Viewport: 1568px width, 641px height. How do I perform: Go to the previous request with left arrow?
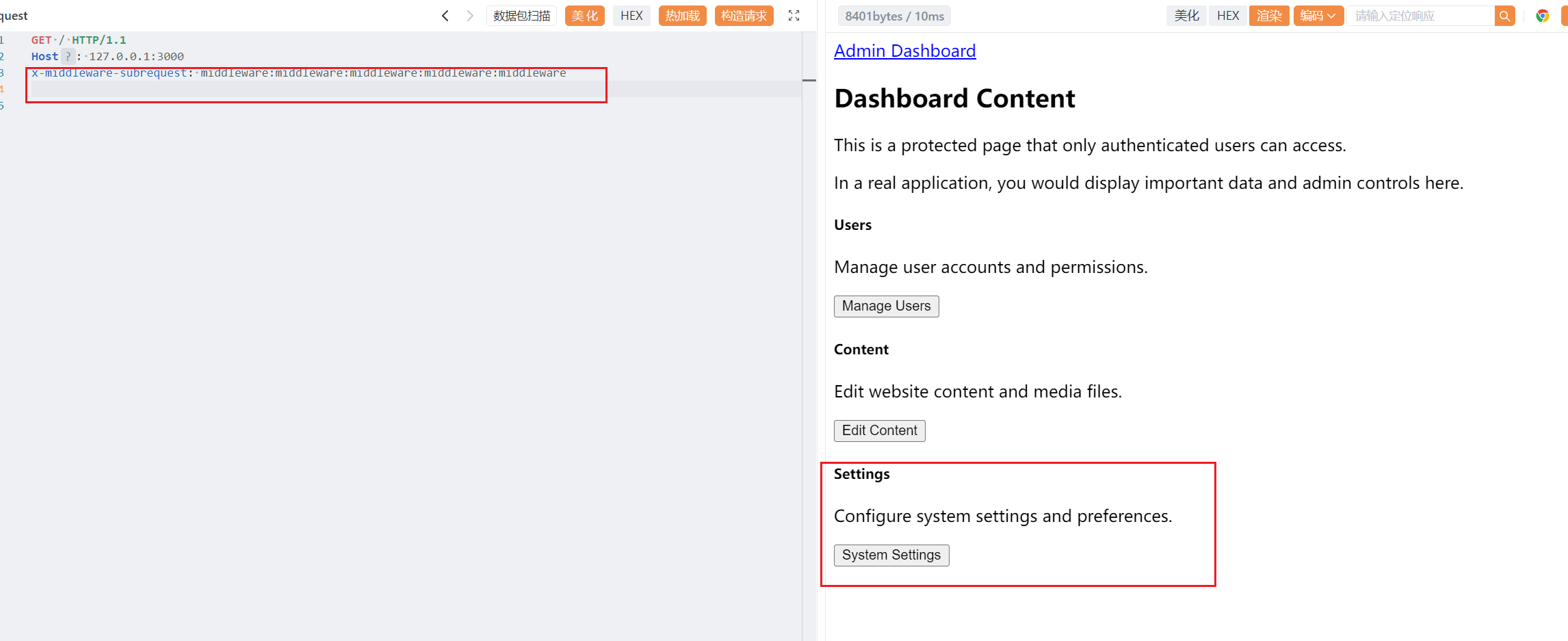[x=445, y=16]
